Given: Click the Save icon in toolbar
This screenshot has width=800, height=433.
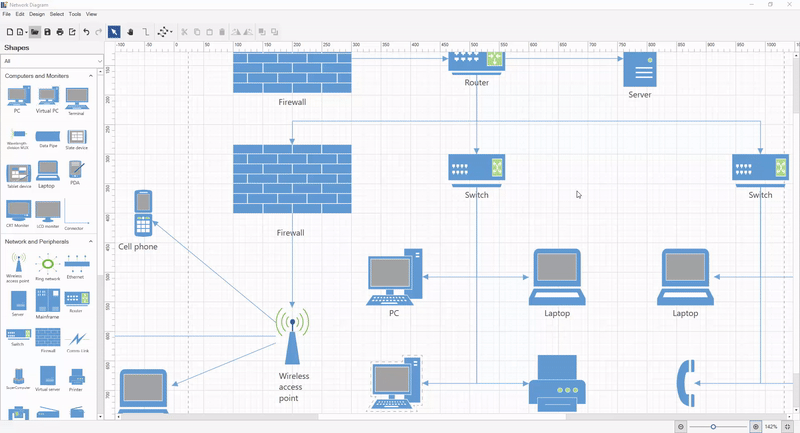Looking at the screenshot, I should (47, 32).
